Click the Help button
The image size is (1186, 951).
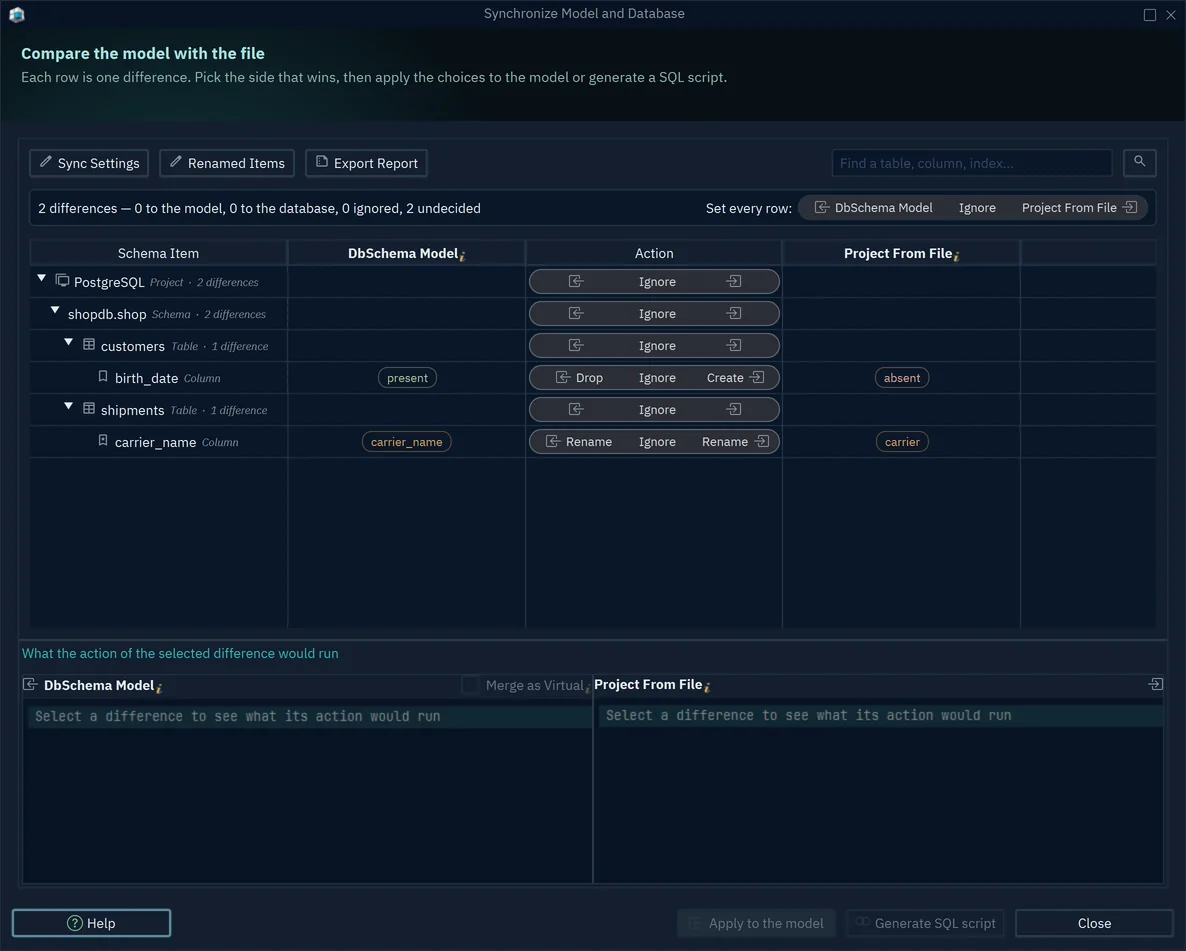click(92, 923)
